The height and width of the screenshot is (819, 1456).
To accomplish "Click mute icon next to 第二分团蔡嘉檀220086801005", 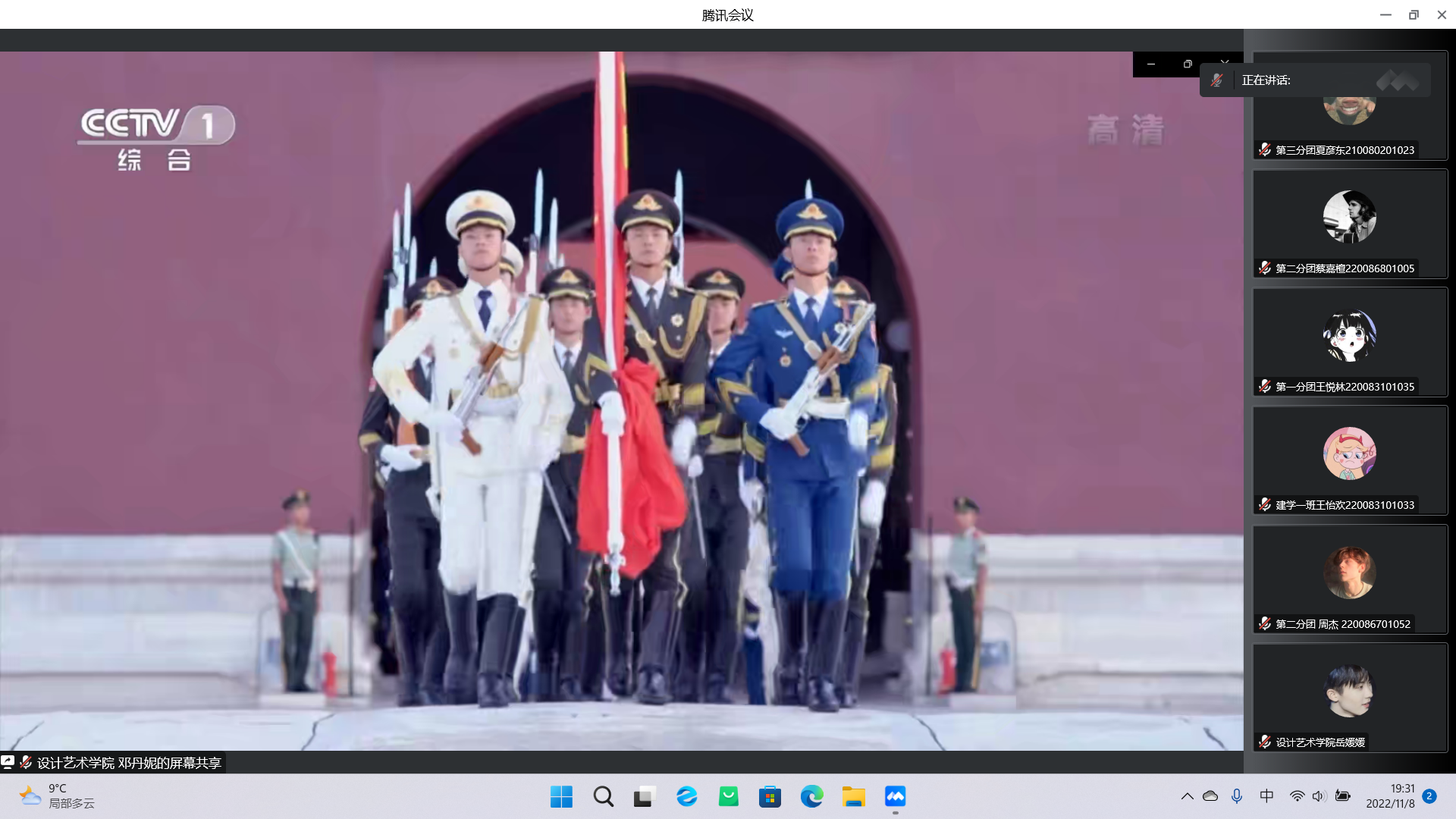I will point(1264,268).
